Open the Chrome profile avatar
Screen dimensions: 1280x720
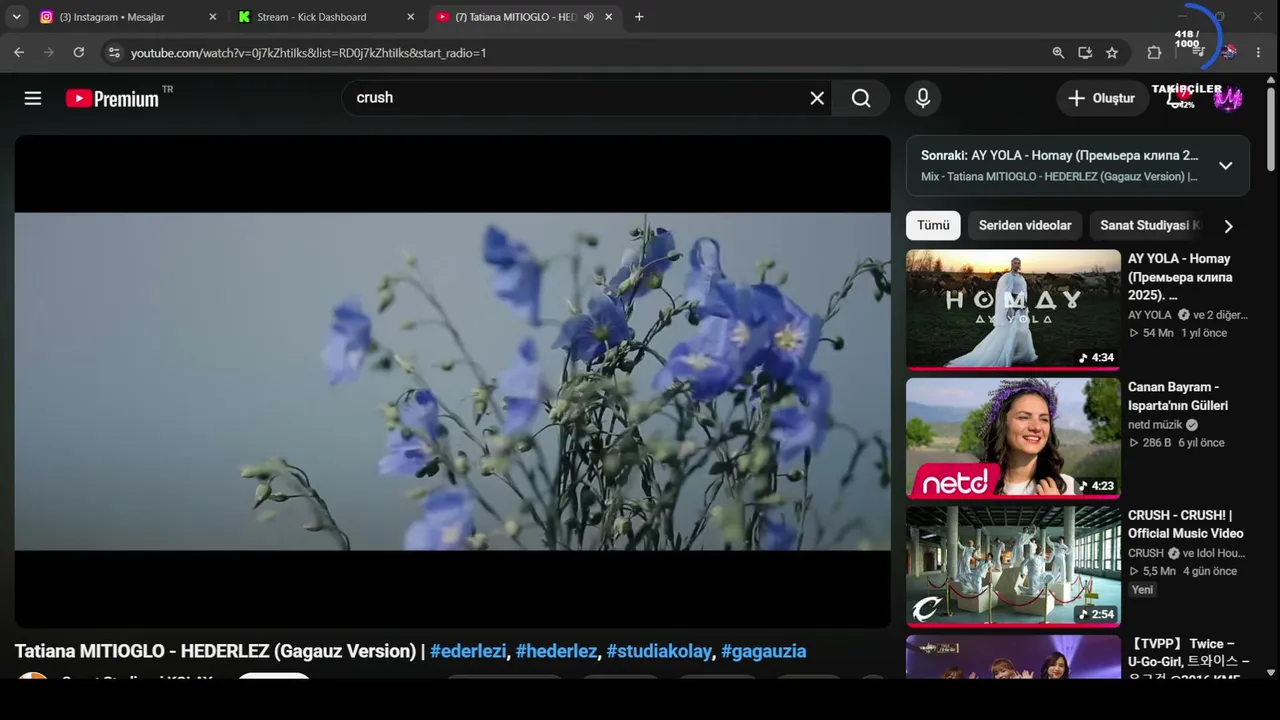[1229, 52]
